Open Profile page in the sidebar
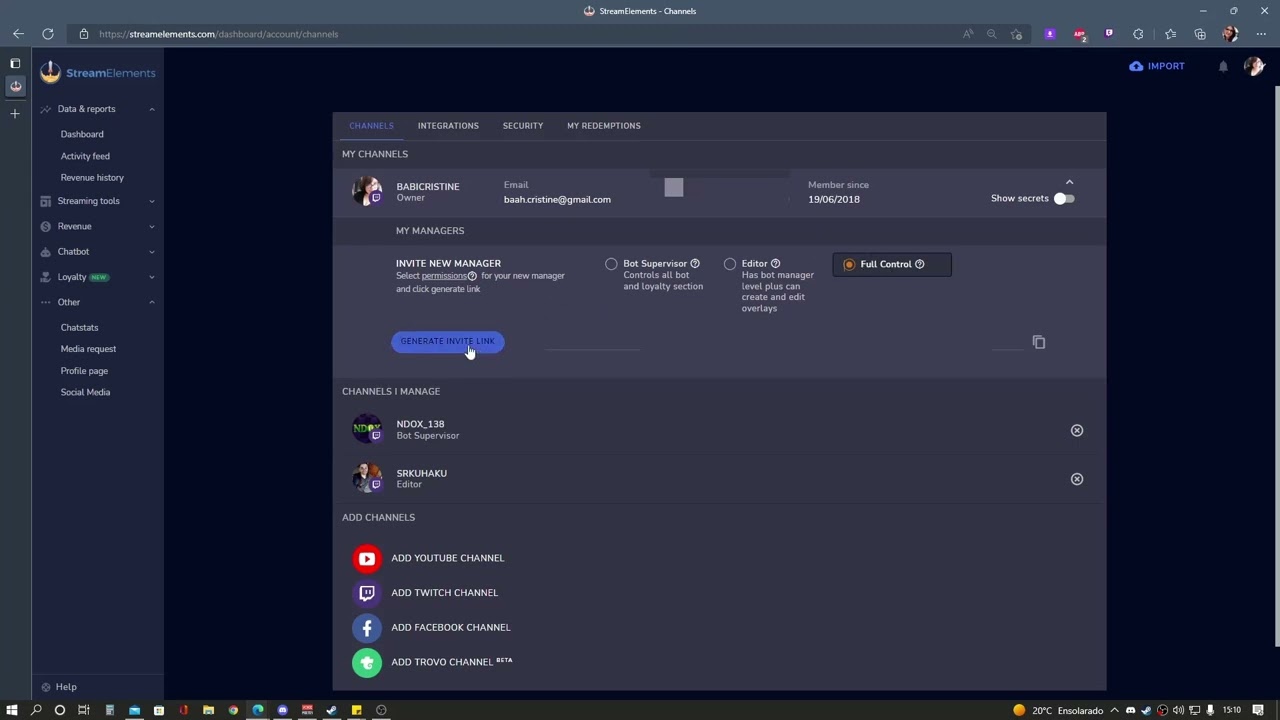The image size is (1280, 720). [x=84, y=371]
